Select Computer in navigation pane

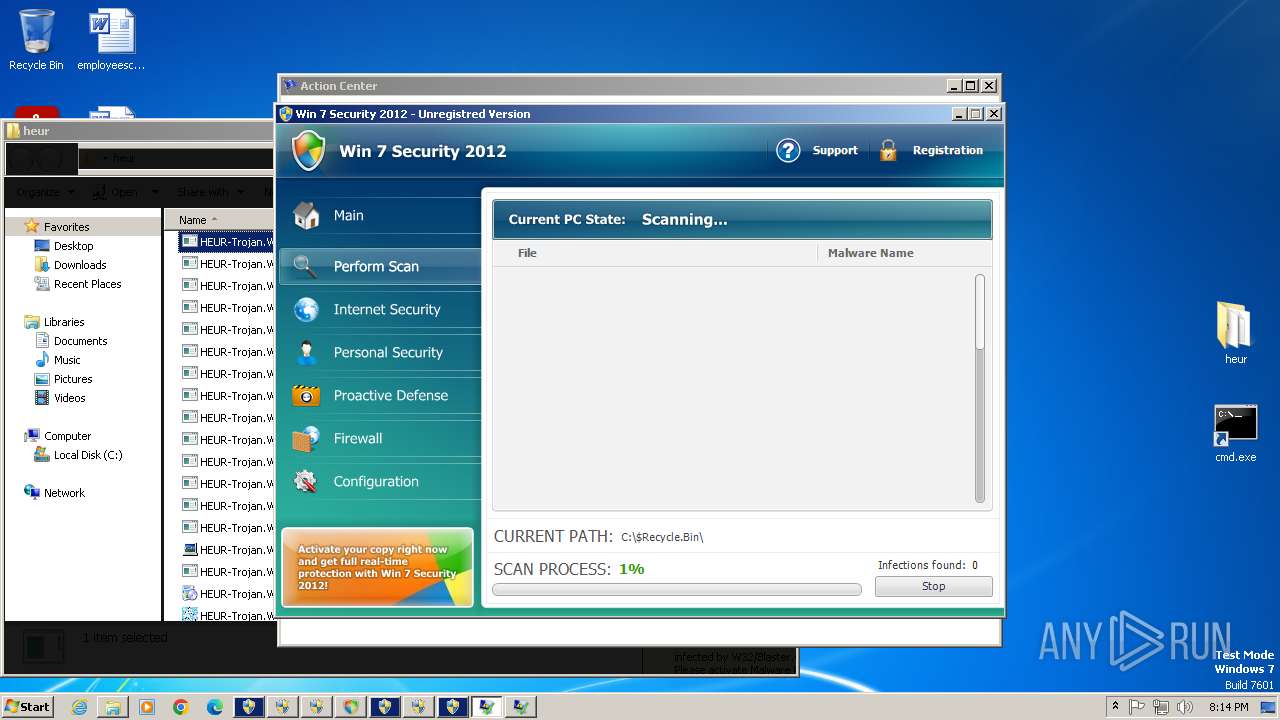pos(67,436)
